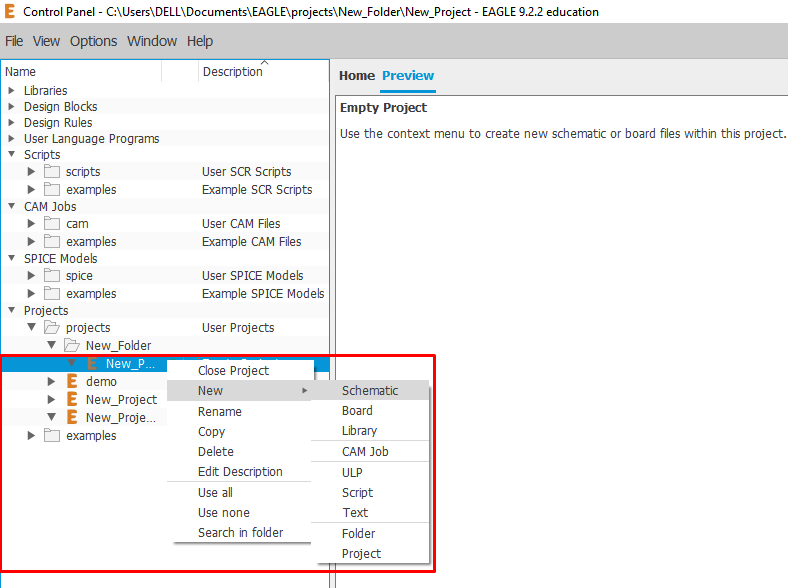
Task: Open the Window menu
Action: click(x=152, y=41)
